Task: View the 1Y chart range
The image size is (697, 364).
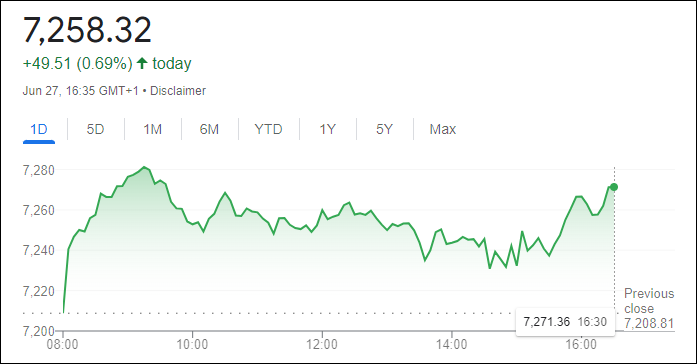Action: coord(328,129)
